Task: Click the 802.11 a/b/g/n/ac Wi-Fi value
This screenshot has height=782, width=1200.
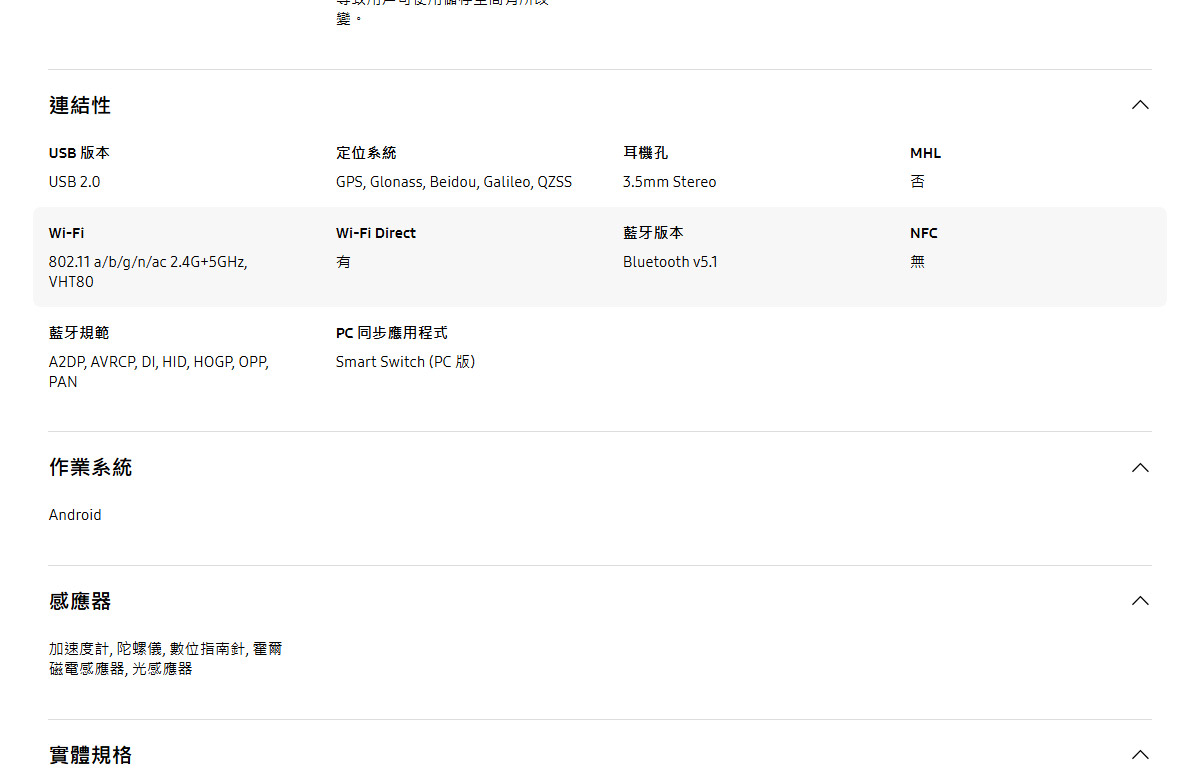Action: pyautogui.click(x=148, y=262)
